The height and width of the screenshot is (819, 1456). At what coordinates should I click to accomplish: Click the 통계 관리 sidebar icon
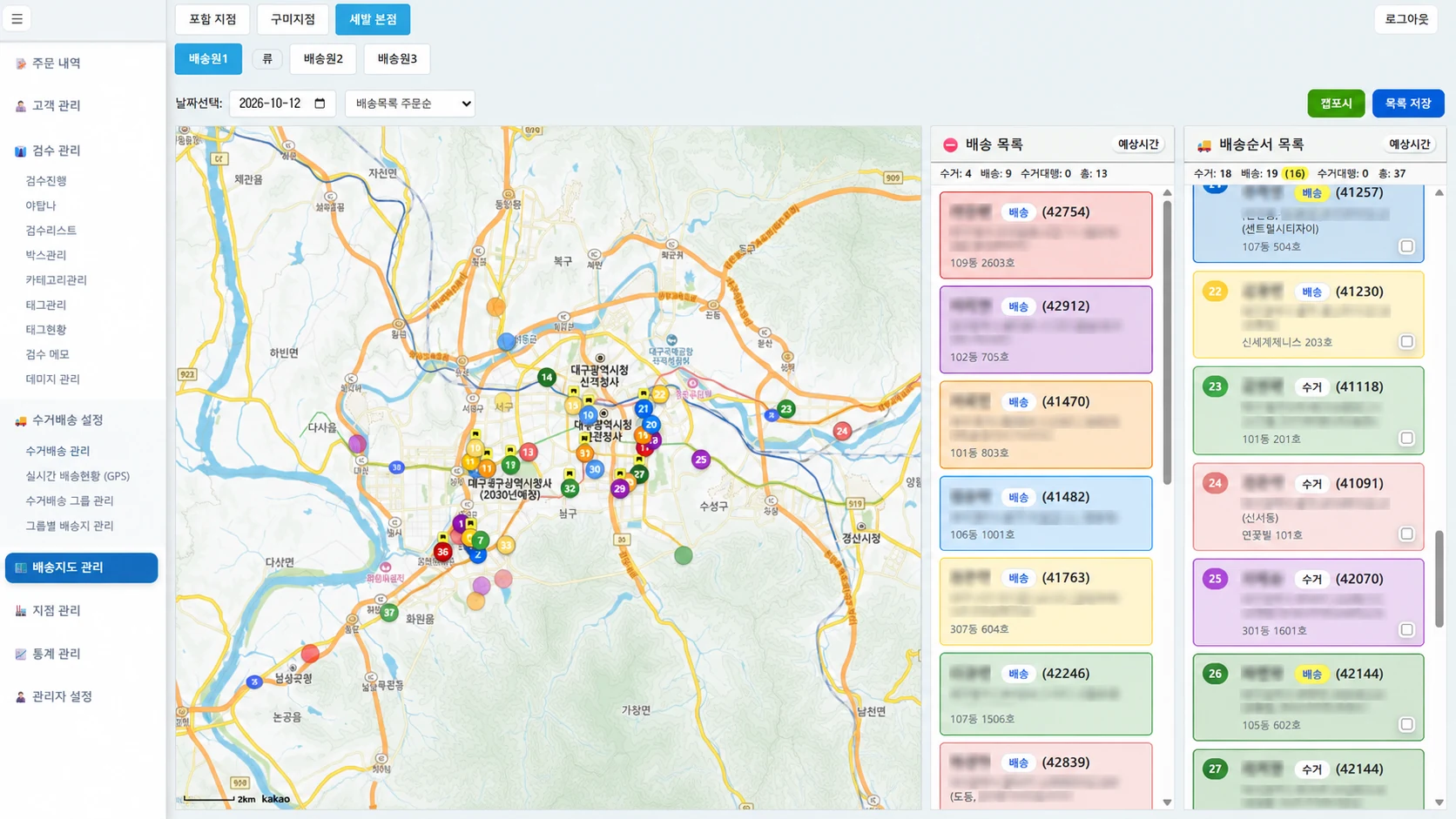[21, 654]
